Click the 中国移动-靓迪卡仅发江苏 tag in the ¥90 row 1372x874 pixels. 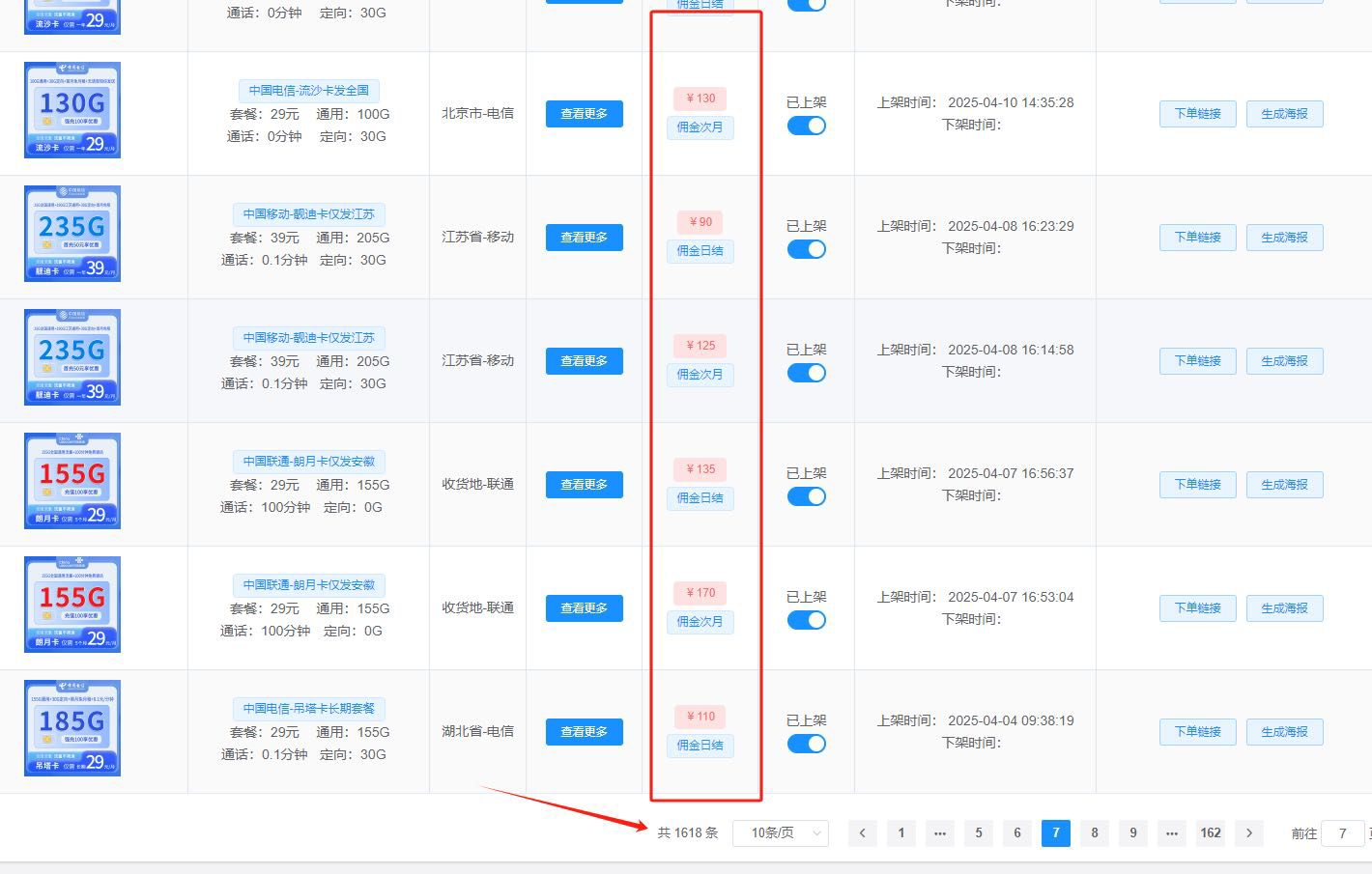pos(309,214)
